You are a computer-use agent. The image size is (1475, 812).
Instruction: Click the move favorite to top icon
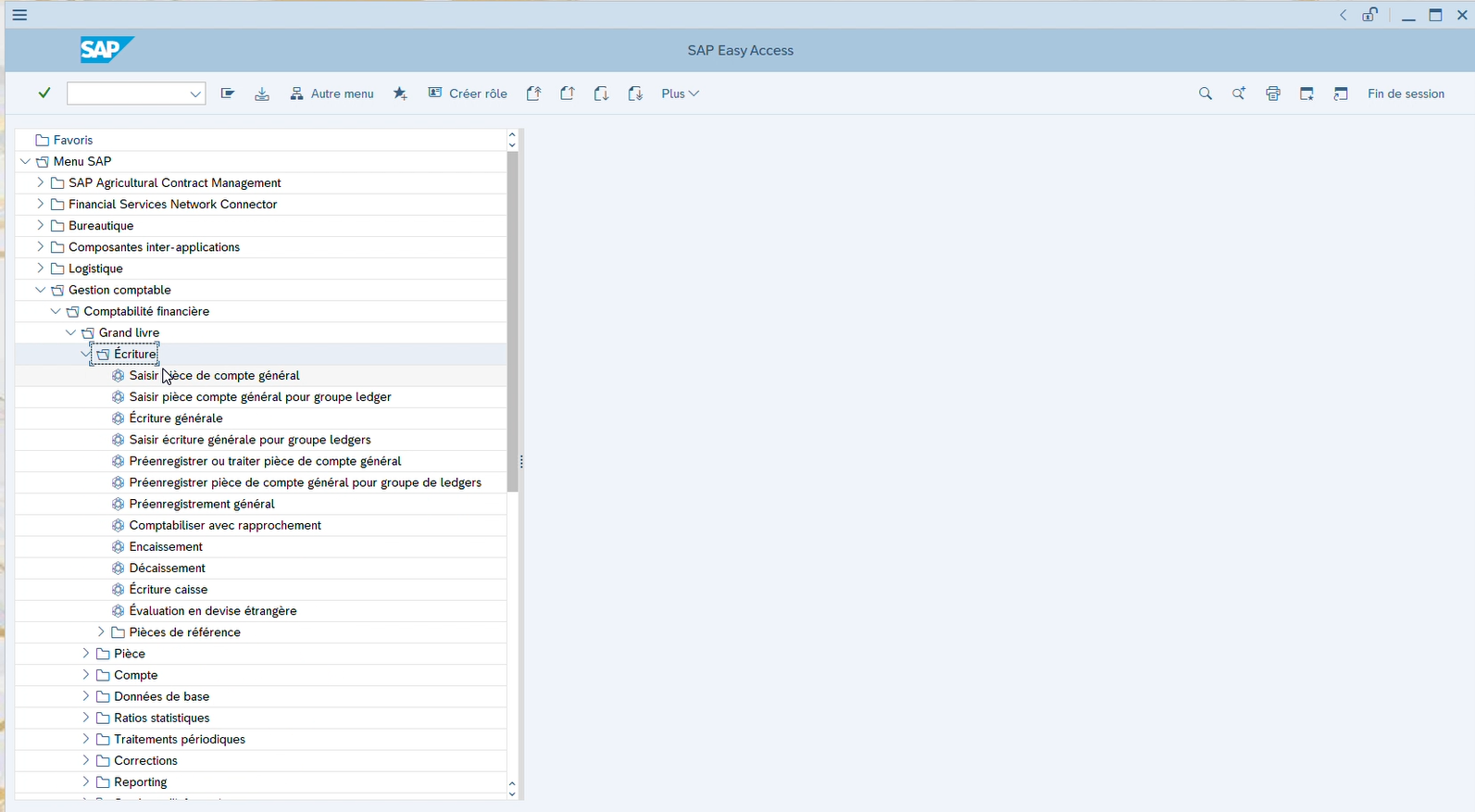pyautogui.click(x=533, y=94)
